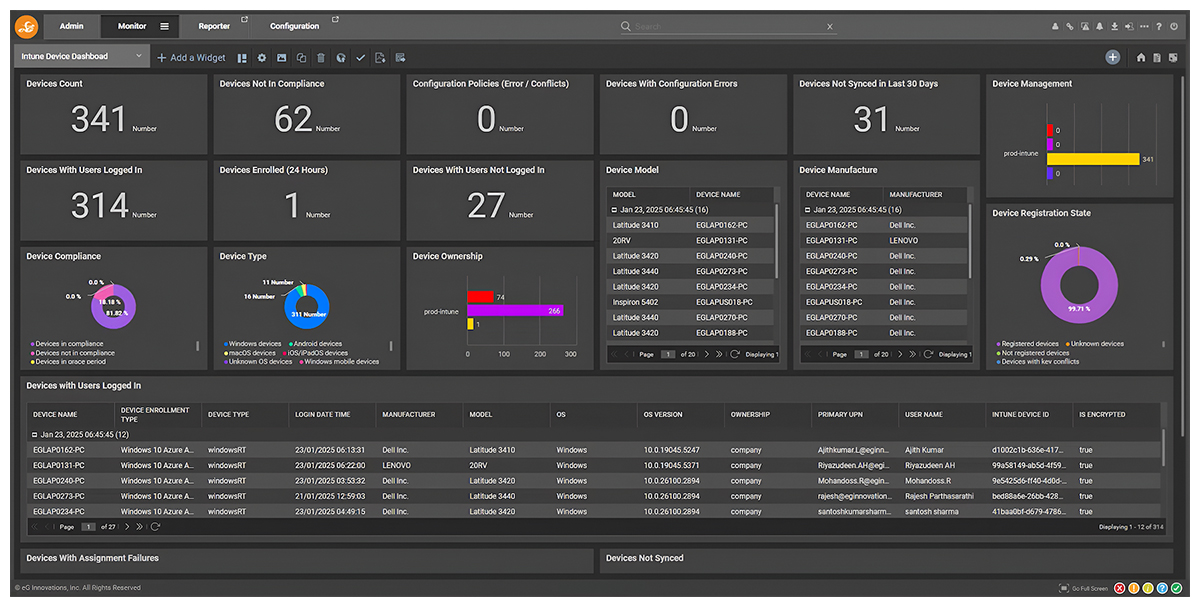Click the red critical alarm status icon
1200x607 pixels.
(x=1120, y=588)
